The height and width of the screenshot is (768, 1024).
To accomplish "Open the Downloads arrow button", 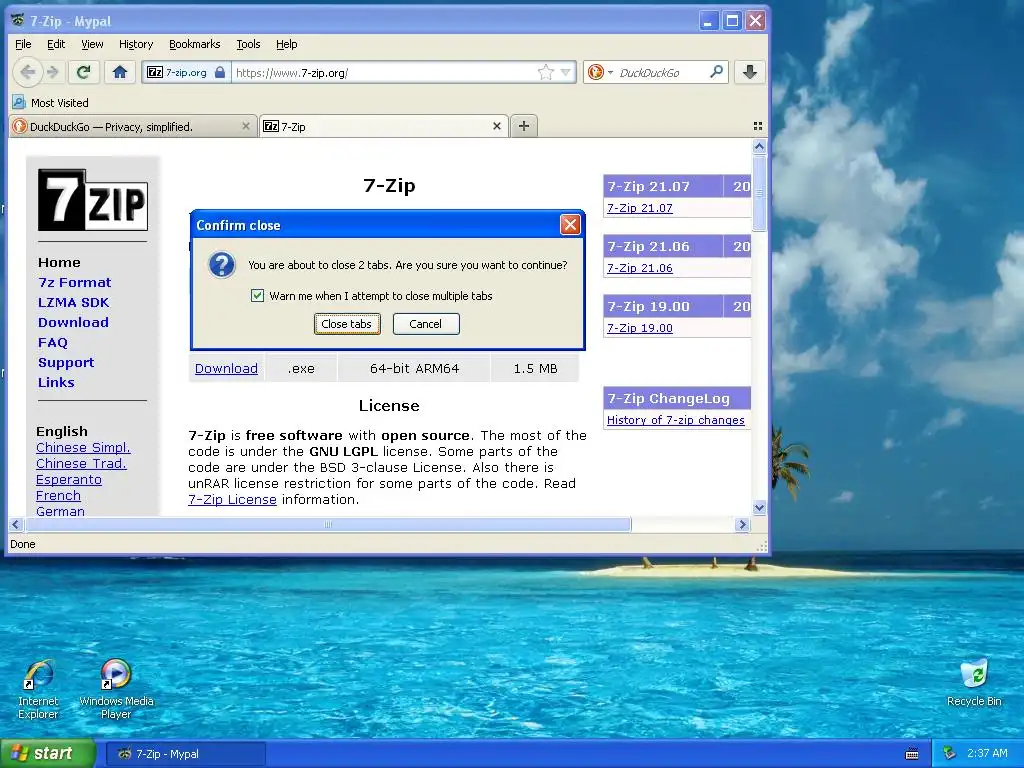I will point(750,72).
